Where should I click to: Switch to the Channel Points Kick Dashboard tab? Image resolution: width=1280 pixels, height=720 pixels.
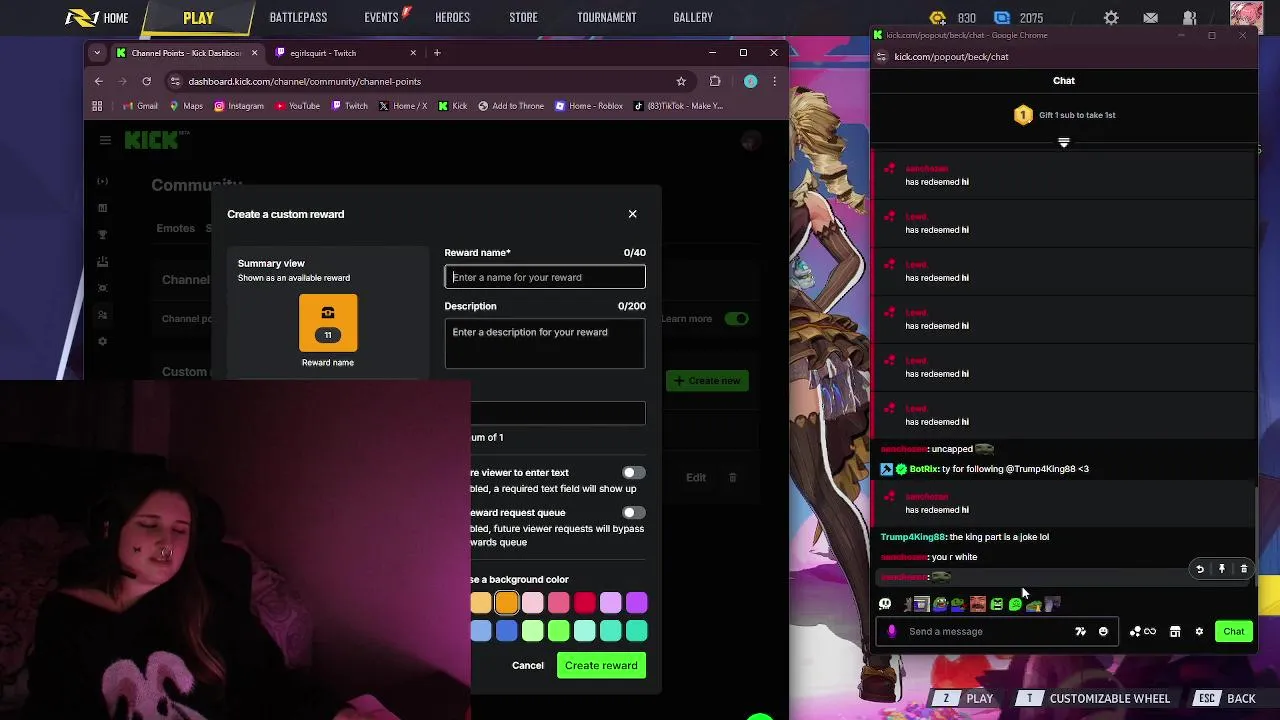tap(186, 53)
